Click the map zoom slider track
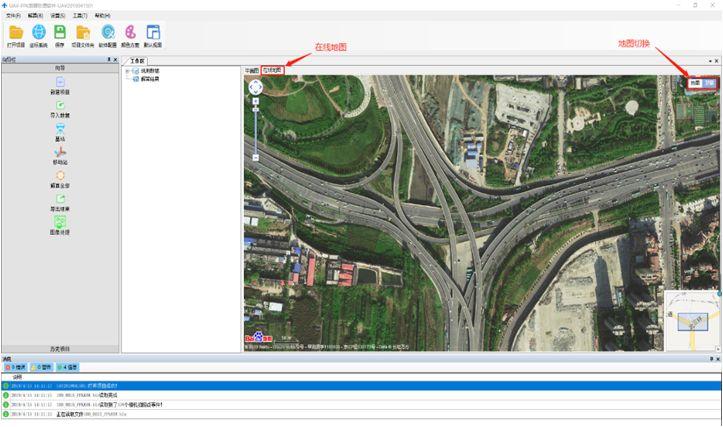Viewport: 723px width, 427px height. [256, 130]
